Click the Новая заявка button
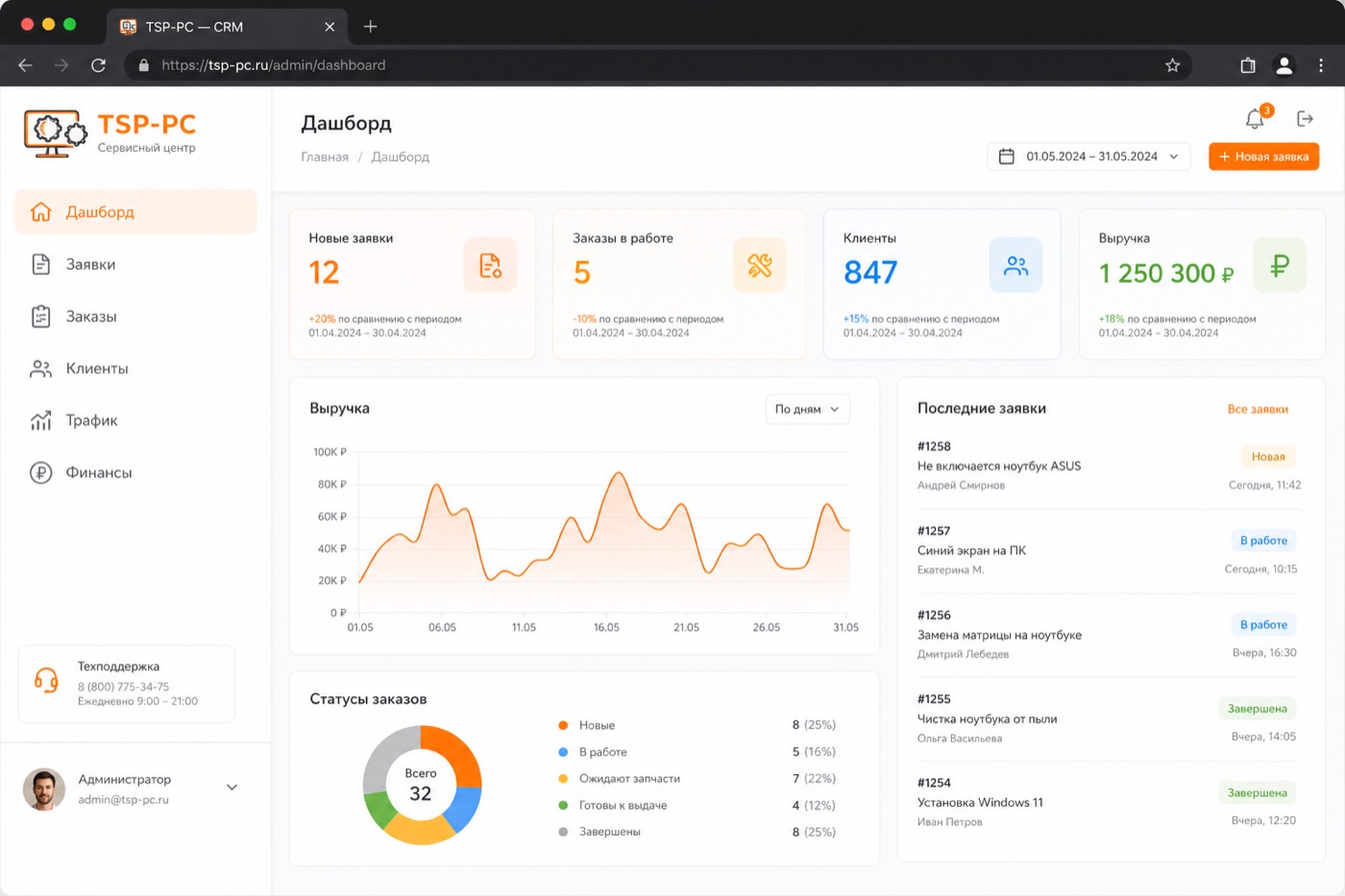This screenshot has width=1345, height=896. [1263, 157]
